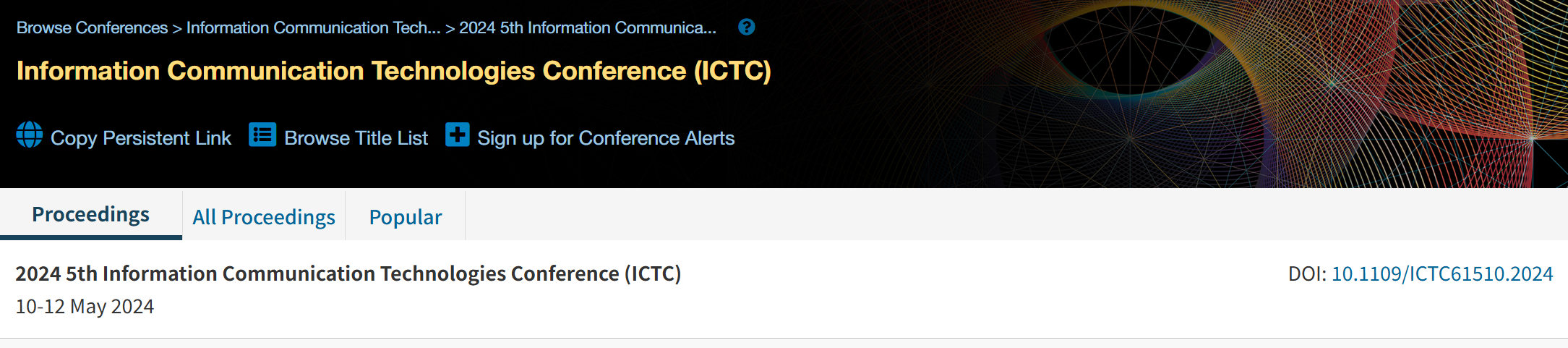Click the 2024 5th ICTC proceedings title
This screenshot has width=1568, height=348.
click(348, 273)
